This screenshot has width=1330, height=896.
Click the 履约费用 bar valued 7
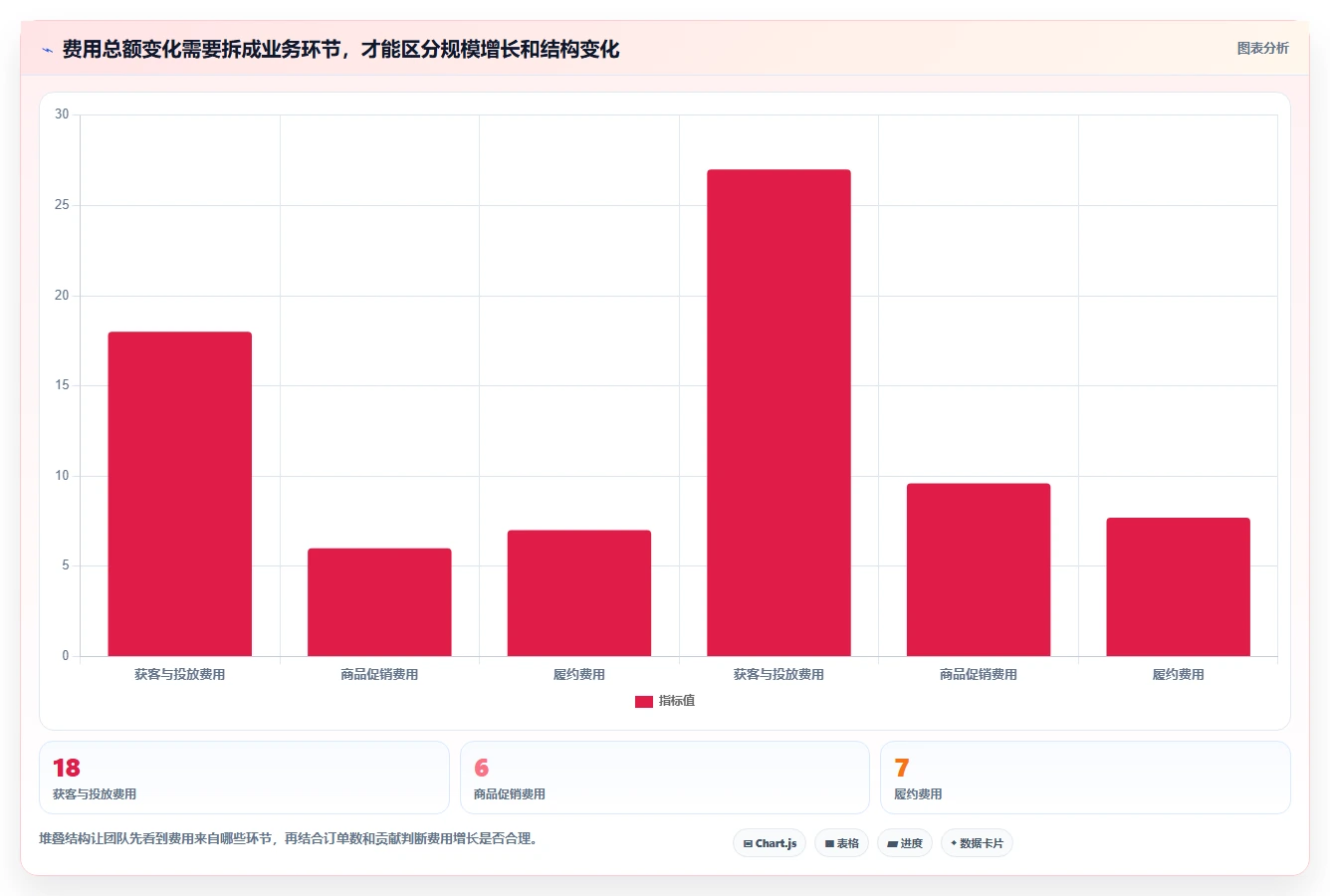[x=579, y=593]
